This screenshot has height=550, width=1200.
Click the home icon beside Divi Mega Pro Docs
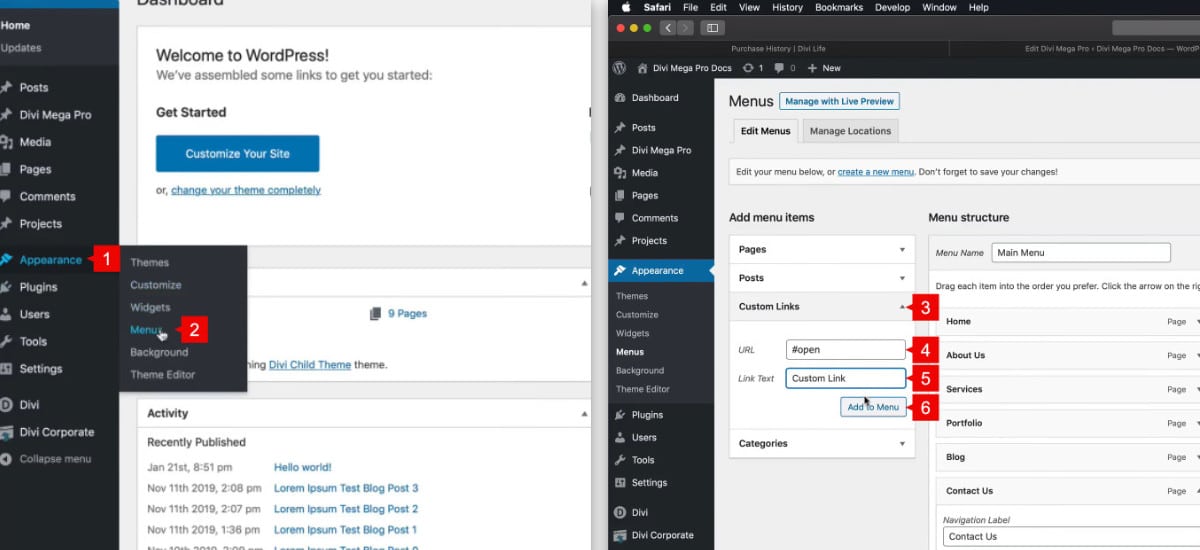pos(643,68)
